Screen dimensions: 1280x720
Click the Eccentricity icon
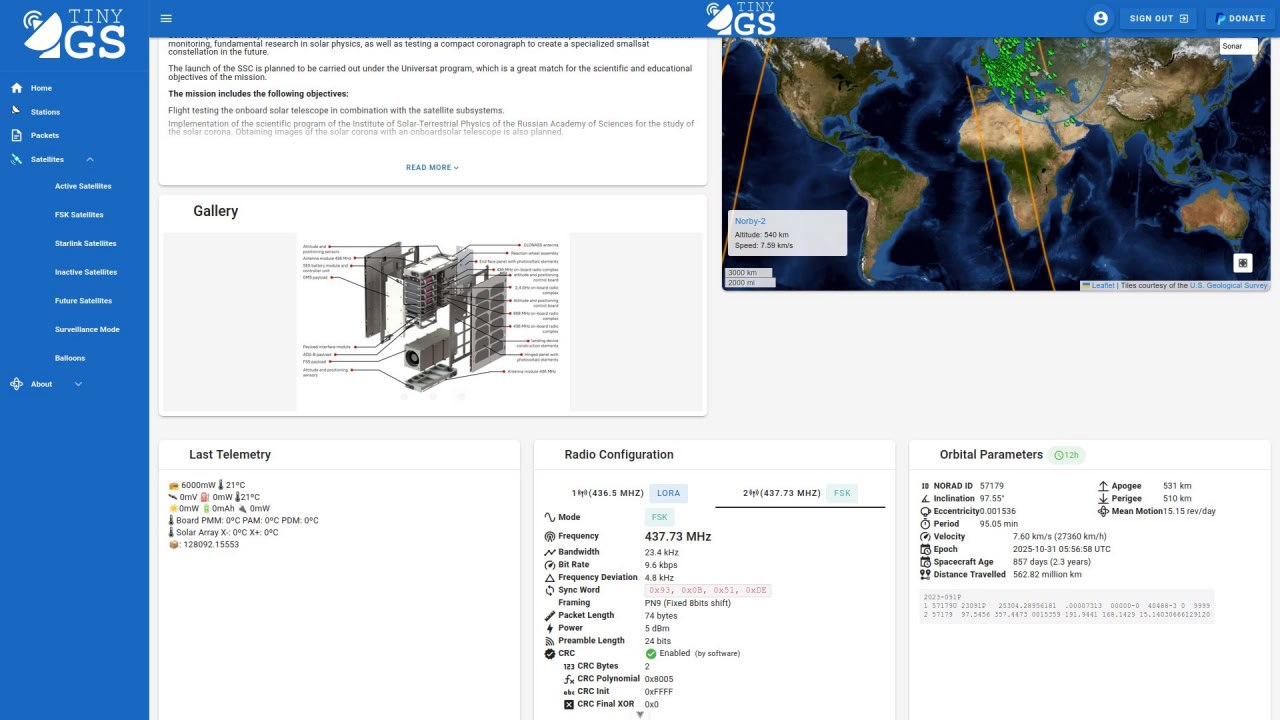point(925,511)
